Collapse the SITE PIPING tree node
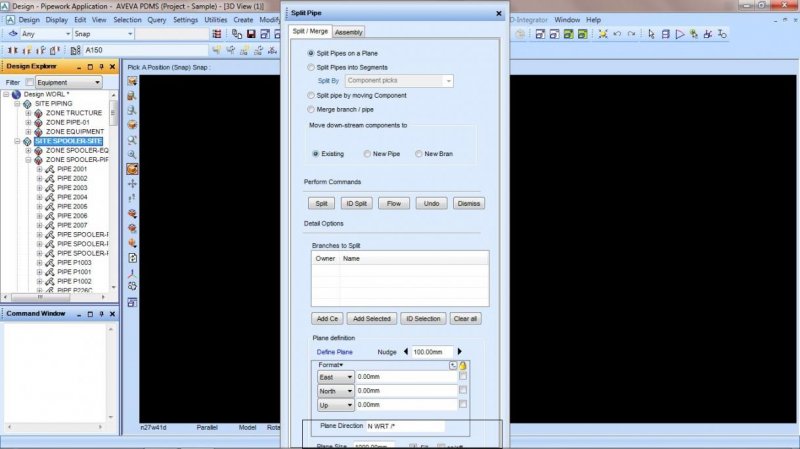Viewport: 800px width, 449px height. click(x=17, y=104)
